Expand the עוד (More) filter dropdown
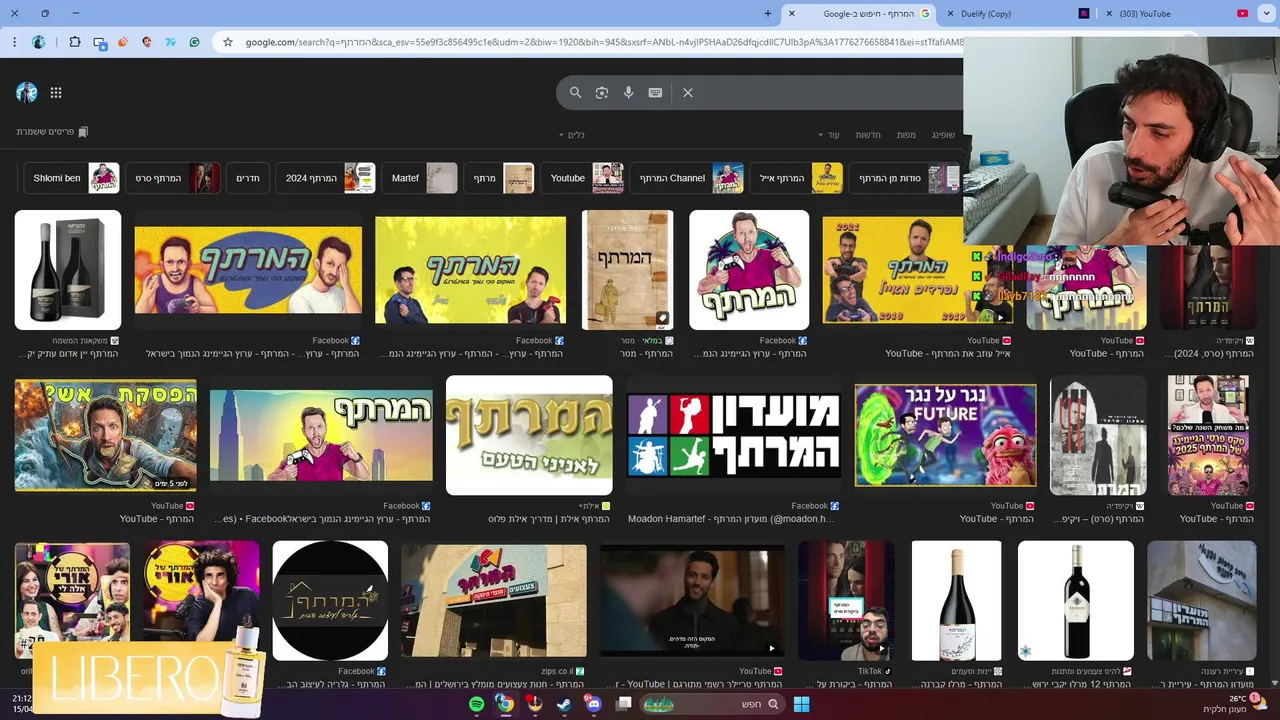This screenshot has height=720, width=1280. (829, 135)
